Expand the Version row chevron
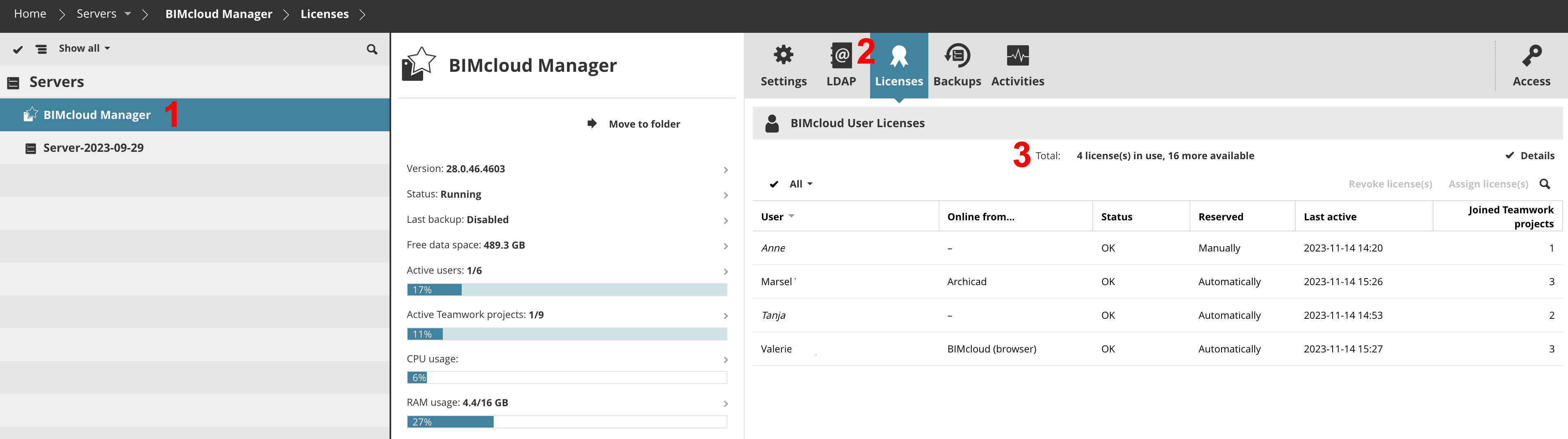 tap(725, 170)
